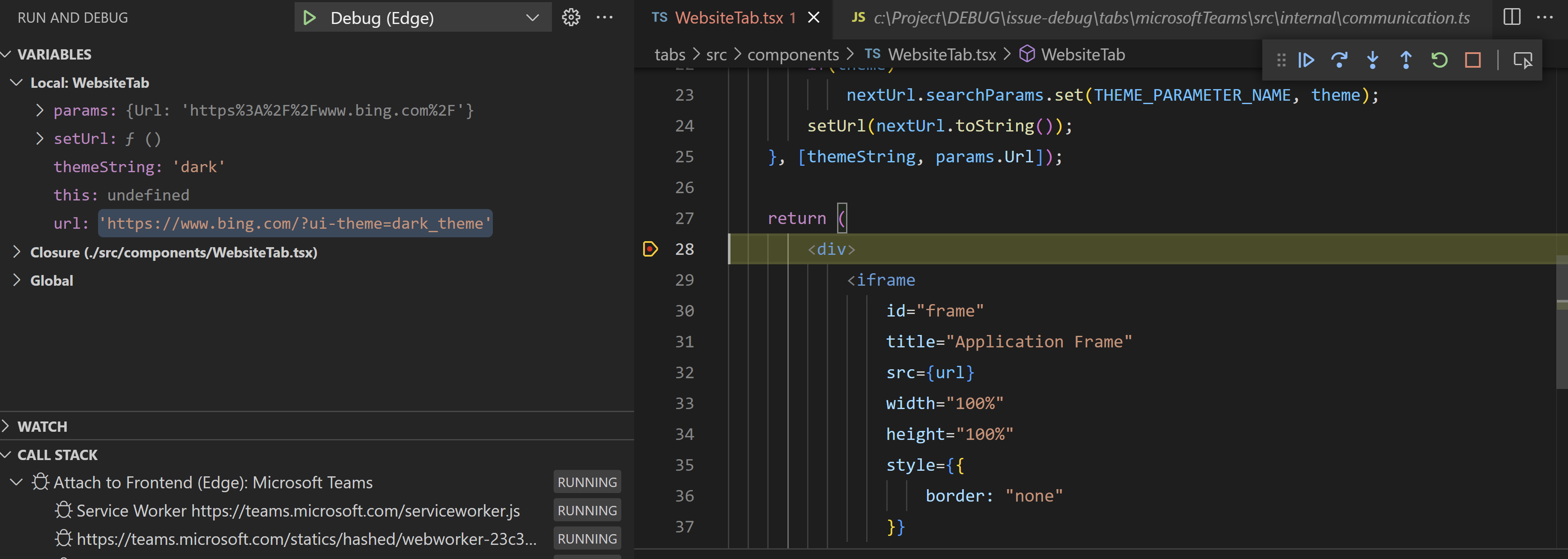This screenshot has height=559, width=1568.
Task: Select the Service Worker call stack entry
Action: coord(298,511)
